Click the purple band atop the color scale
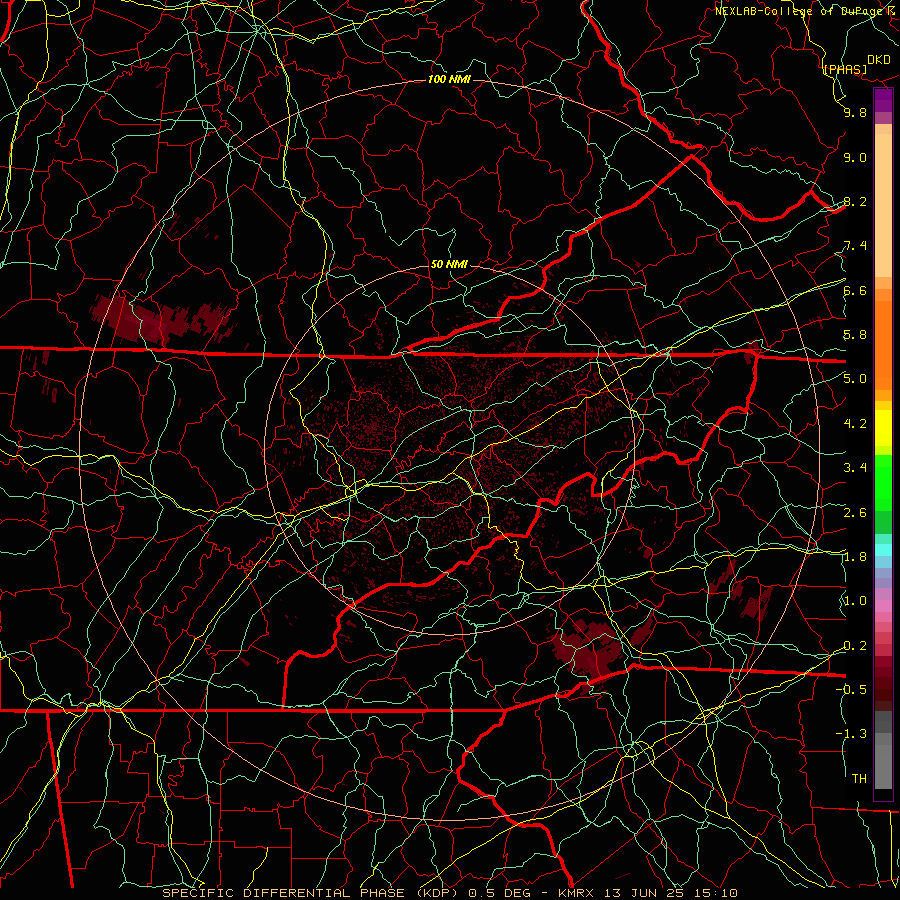Screen dimensions: 900x900 (x=883, y=100)
